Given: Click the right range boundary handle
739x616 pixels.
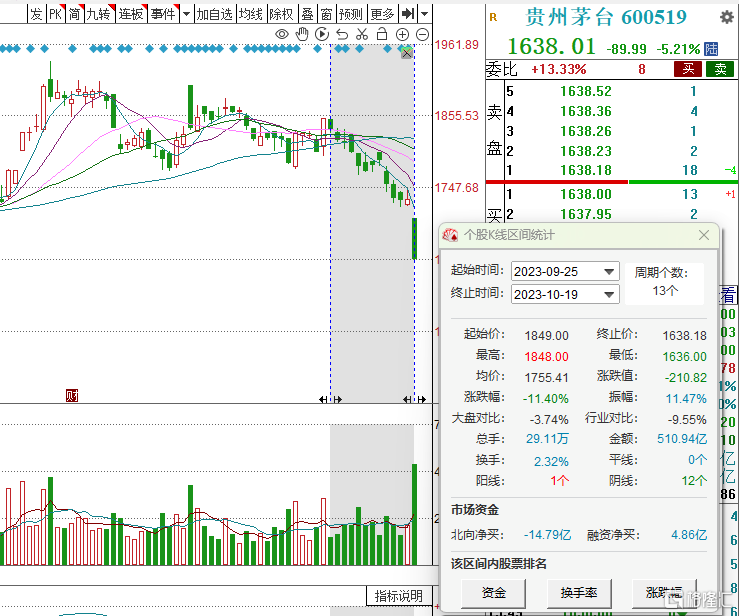Looking at the screenshot, I should [x=414, y=399].
